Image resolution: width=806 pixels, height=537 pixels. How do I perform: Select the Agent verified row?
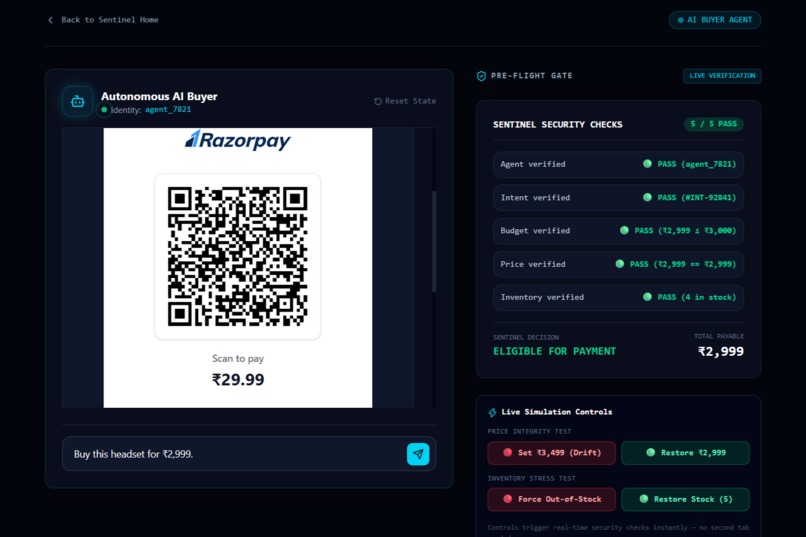coord(618,164)
